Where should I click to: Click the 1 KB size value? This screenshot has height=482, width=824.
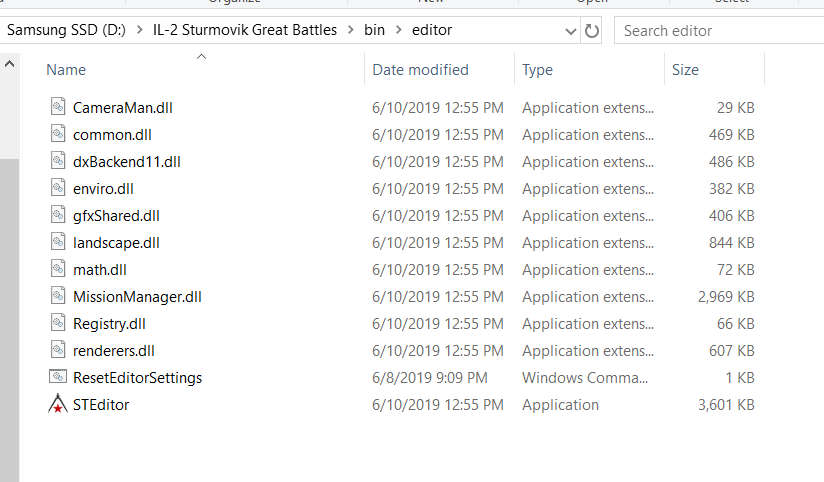pos(740,378)
